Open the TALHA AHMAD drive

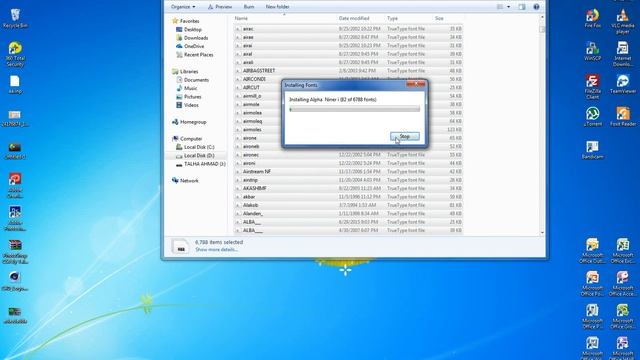pos(204,164)
